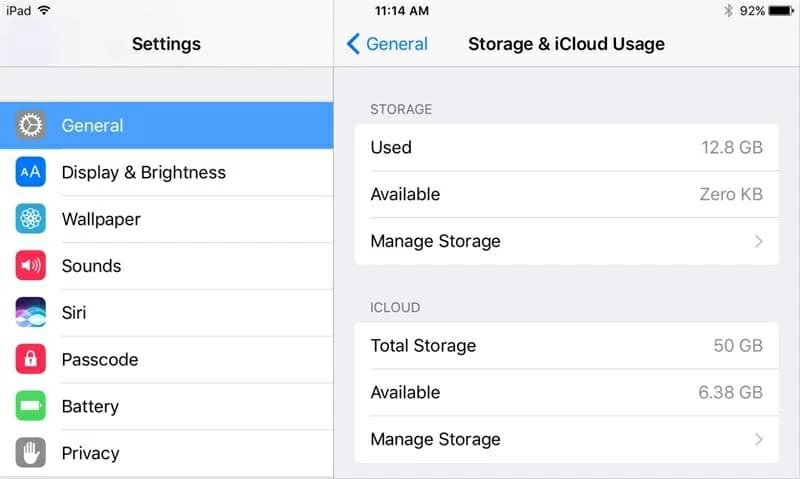The height and width of the screenshot is (479, 800).
Task: Open the Siri icon
Action: click(x=31, y=313)
